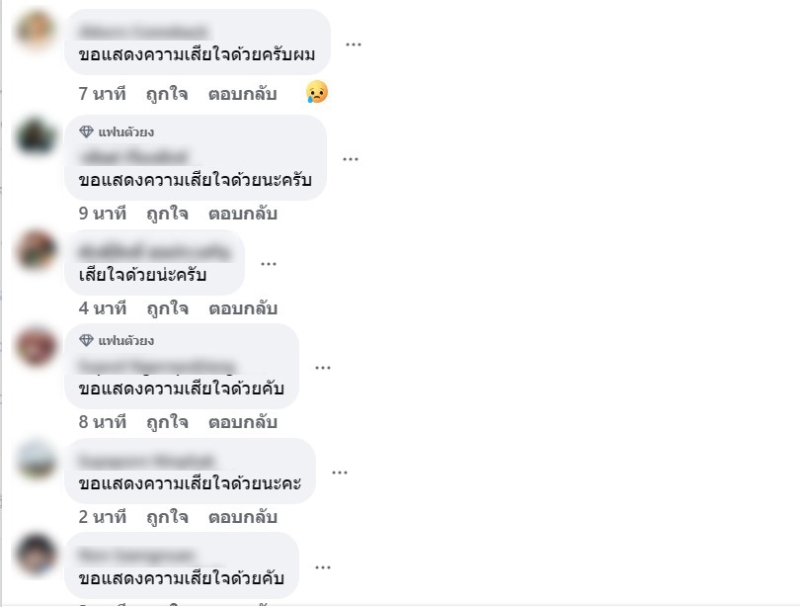Viewport: 800px width, 607px height.
Task: Open the last commenter's profile avatar
Action: tap(35, 554)
